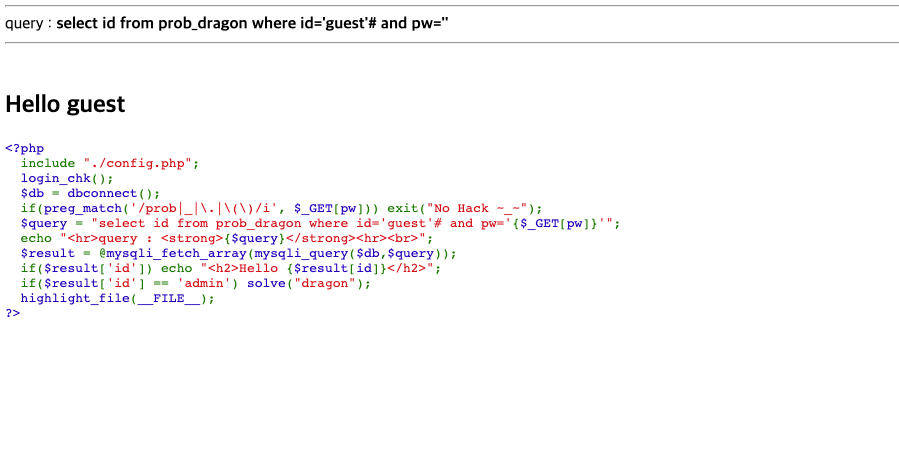Click the echo "<hr>query" line
This screenshot has width=899, height=468.
coord(227,238)
